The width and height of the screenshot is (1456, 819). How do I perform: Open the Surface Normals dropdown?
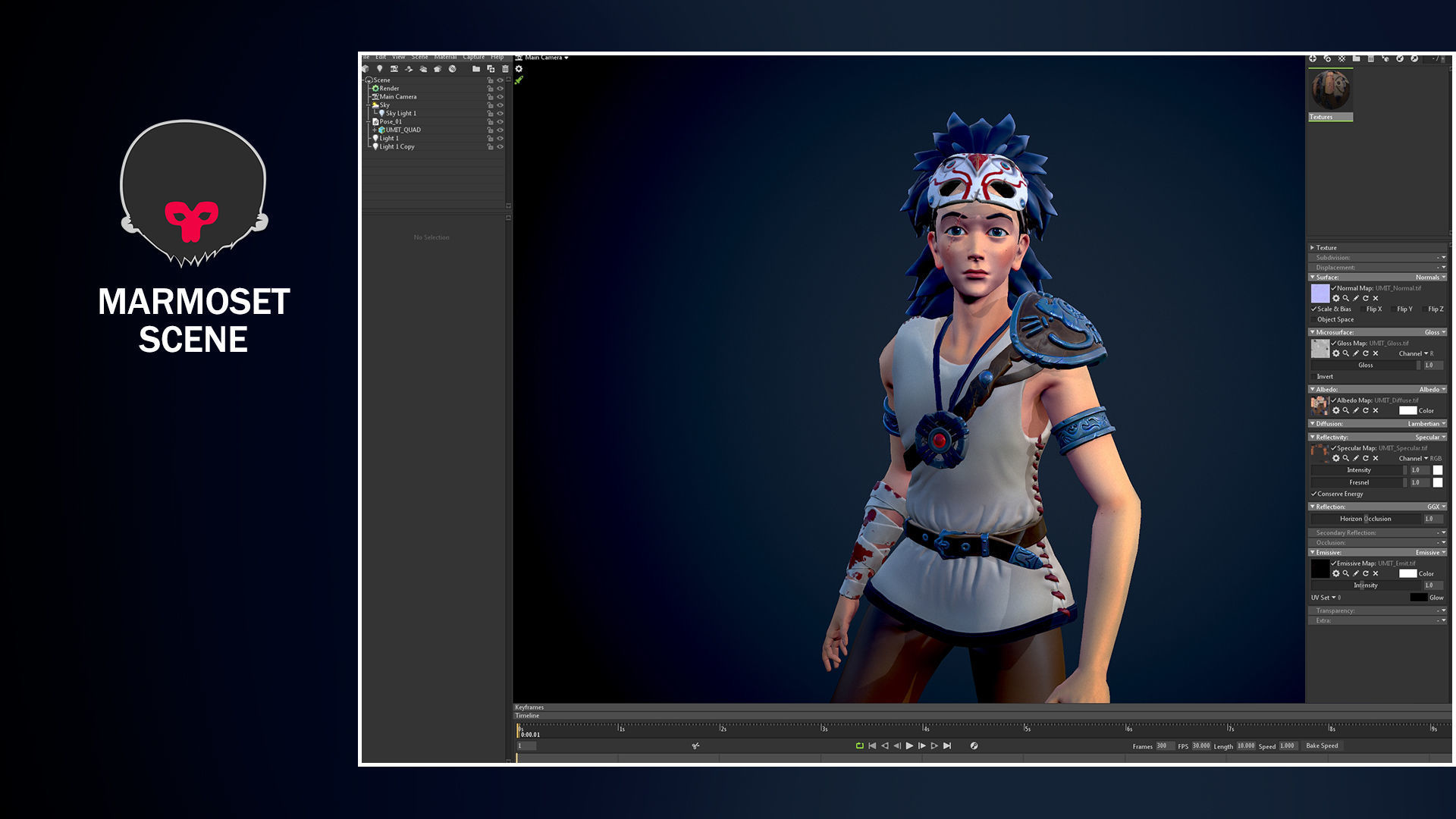(x=1430, y=278)
